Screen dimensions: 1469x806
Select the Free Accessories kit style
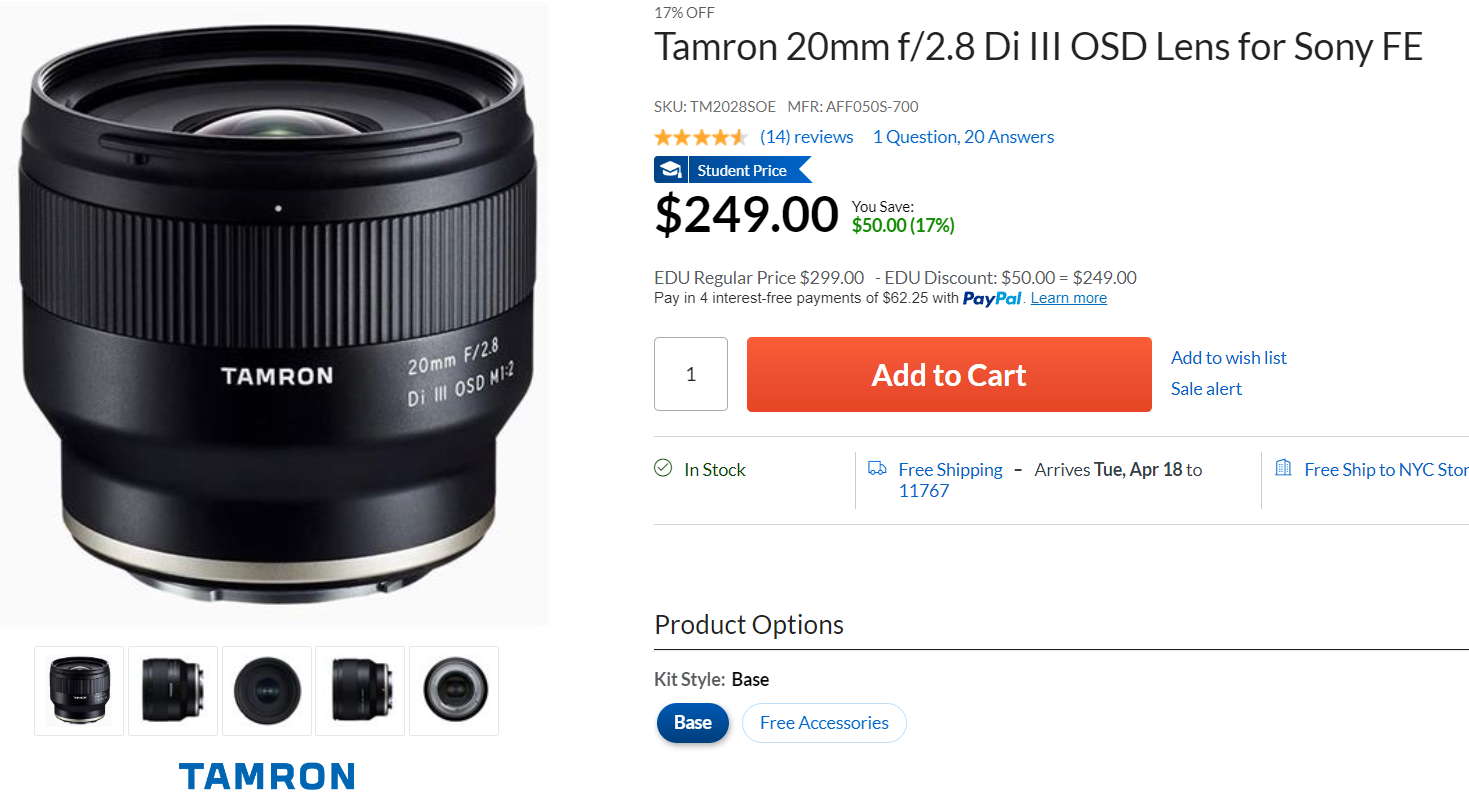pyautogui.click(x=824, y=723)
